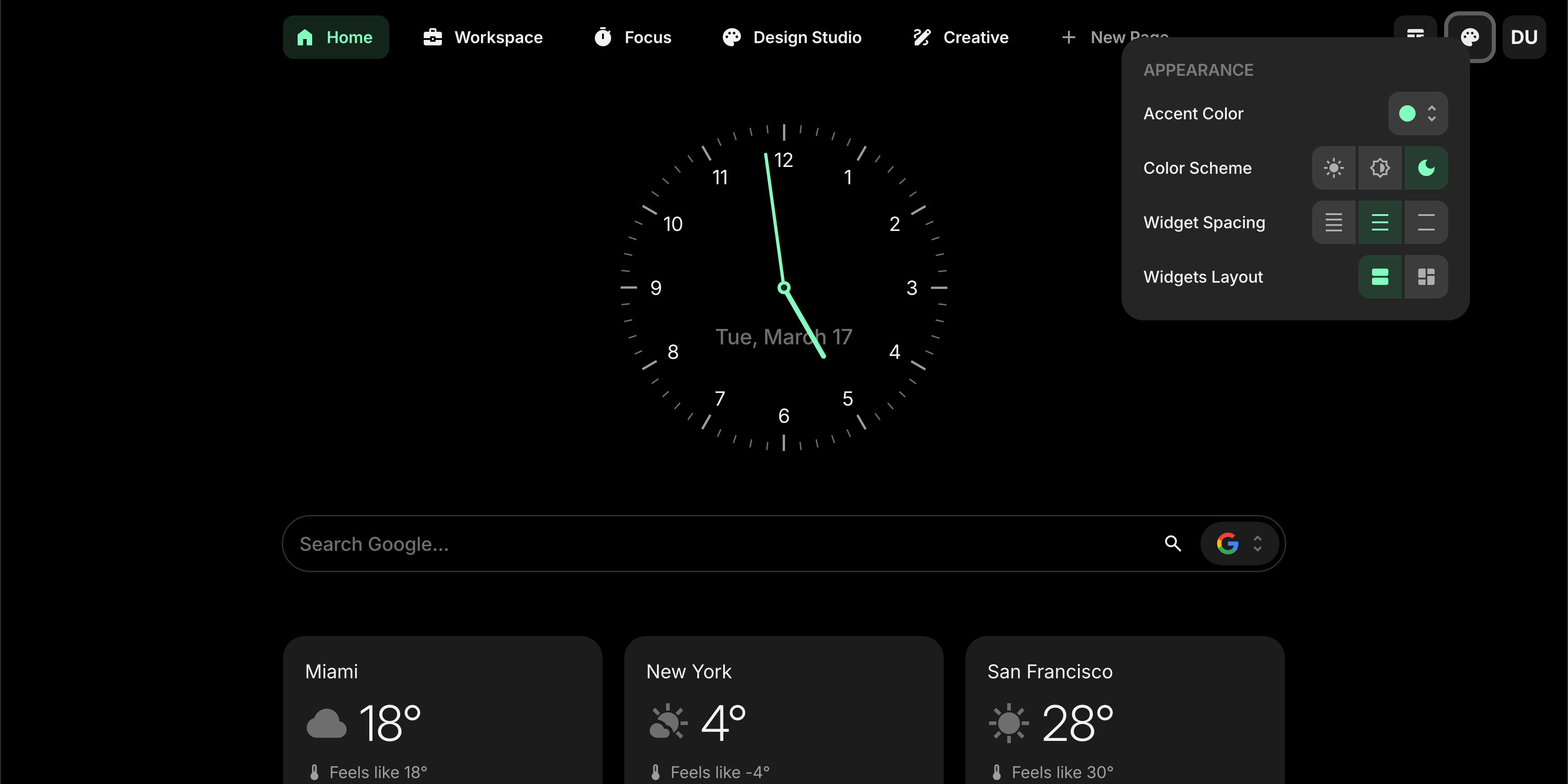Click the stopwatch icon on the Focus tab
Screen dimensions: 1568x784
(603, 37)
